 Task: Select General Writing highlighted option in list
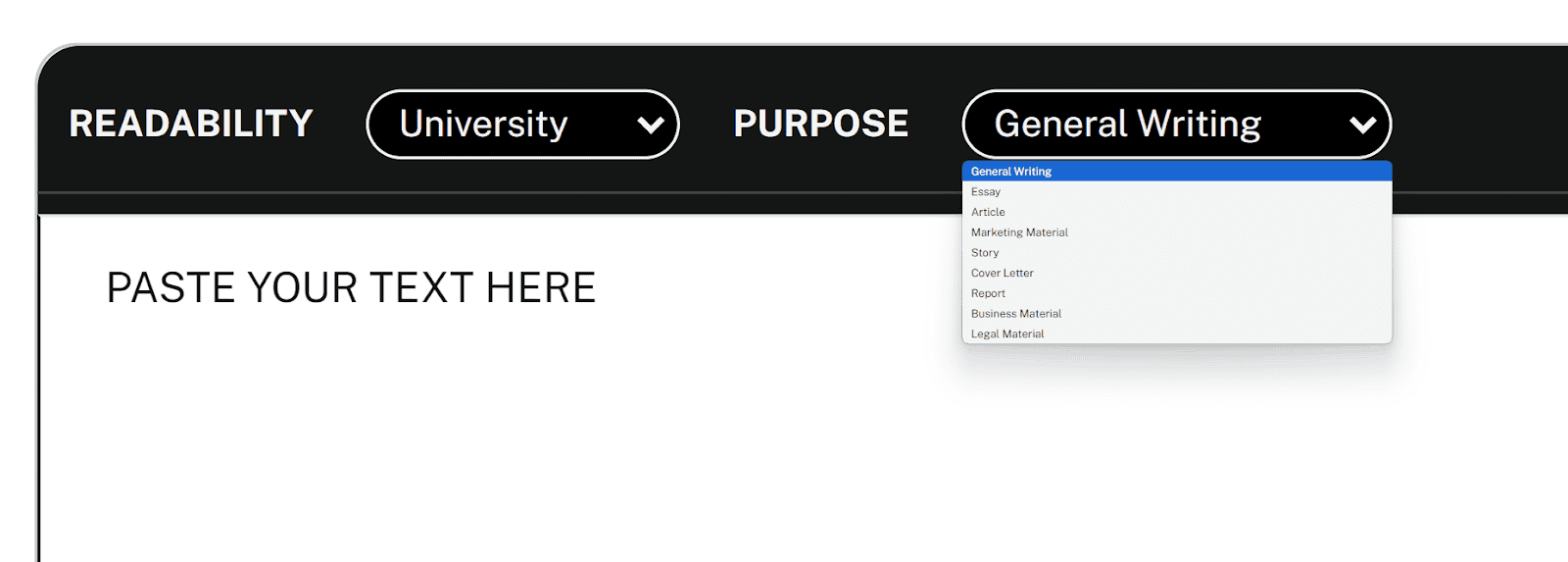point(1011,172)
